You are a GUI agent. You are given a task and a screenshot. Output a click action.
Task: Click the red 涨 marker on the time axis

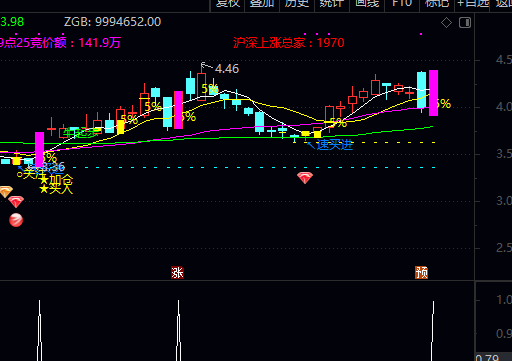coord(177,273)
